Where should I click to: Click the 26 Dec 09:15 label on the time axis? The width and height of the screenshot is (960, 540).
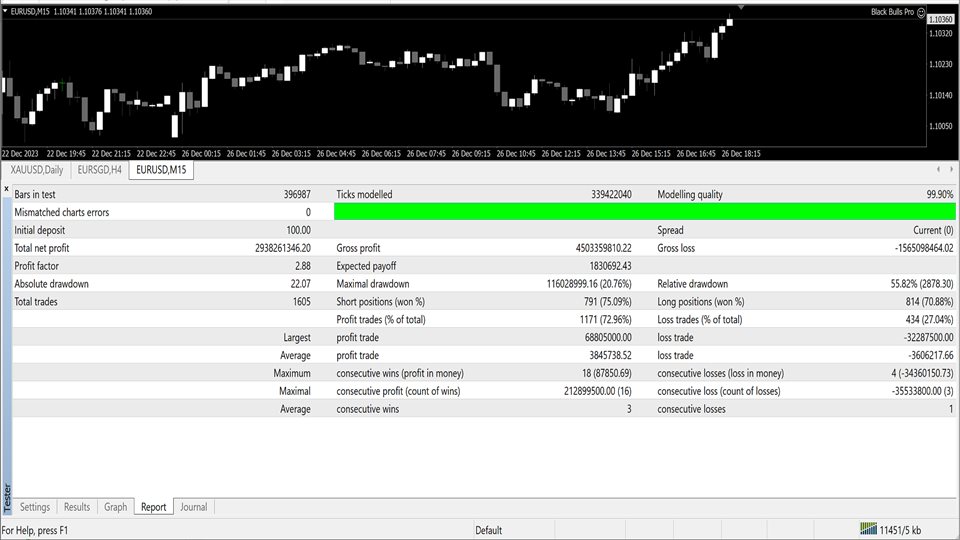[471, 154]
